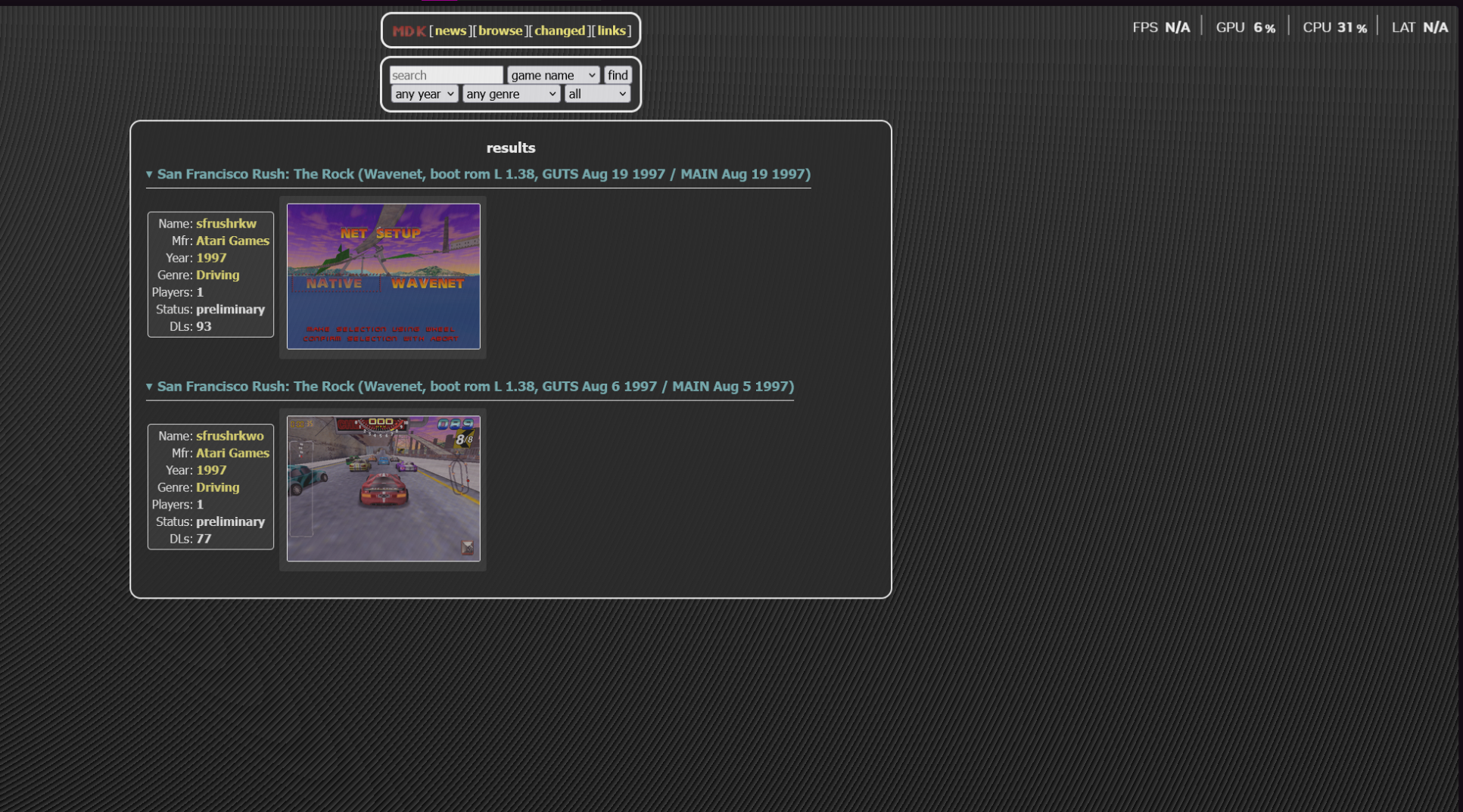Open the any year dropdown
The image size is (1463, 812).
pyautogui.click(x=424, y=94)
